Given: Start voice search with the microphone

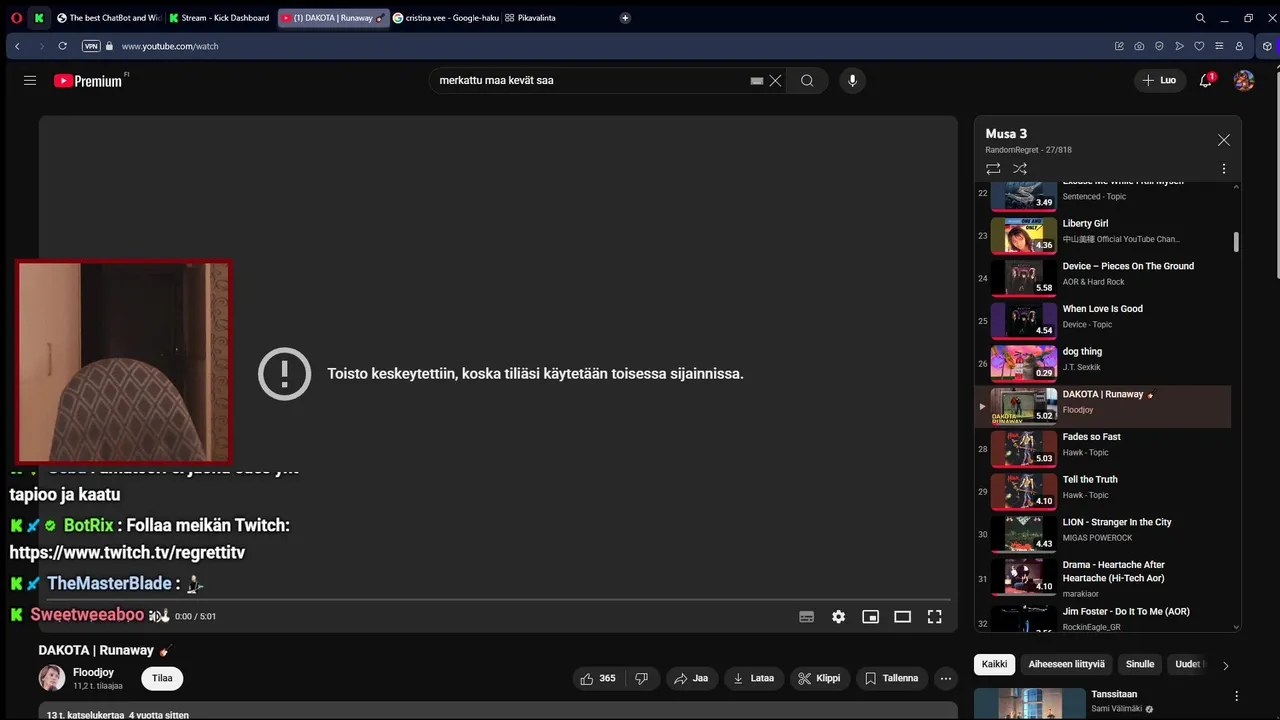Looking at the screenshot, I should tap(852, 81).
